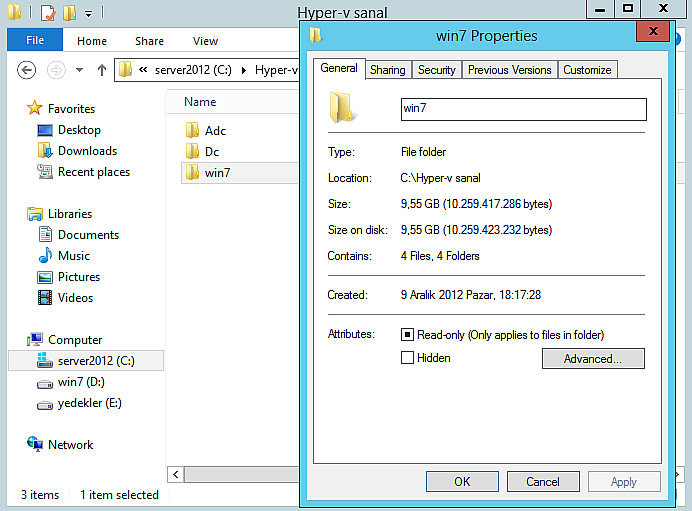Click the Forward navigation arrow
This screenshot has height=511, width=692.
[x=56, y=70]
